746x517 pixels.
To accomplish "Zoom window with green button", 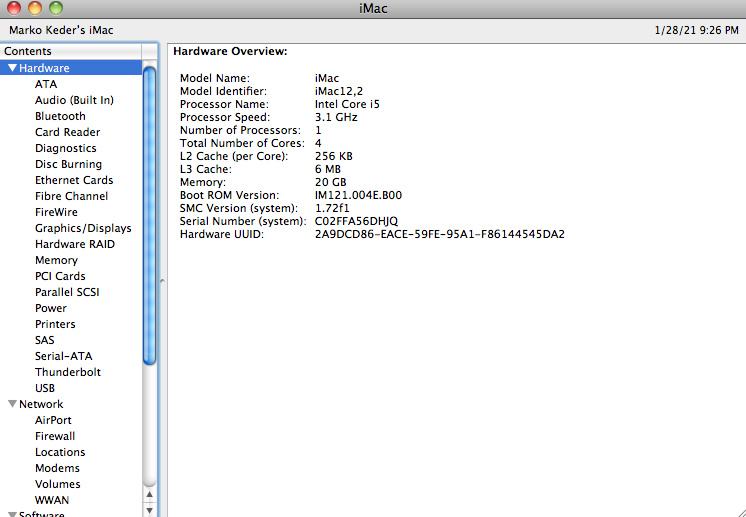I will click(x=56, y=8).
